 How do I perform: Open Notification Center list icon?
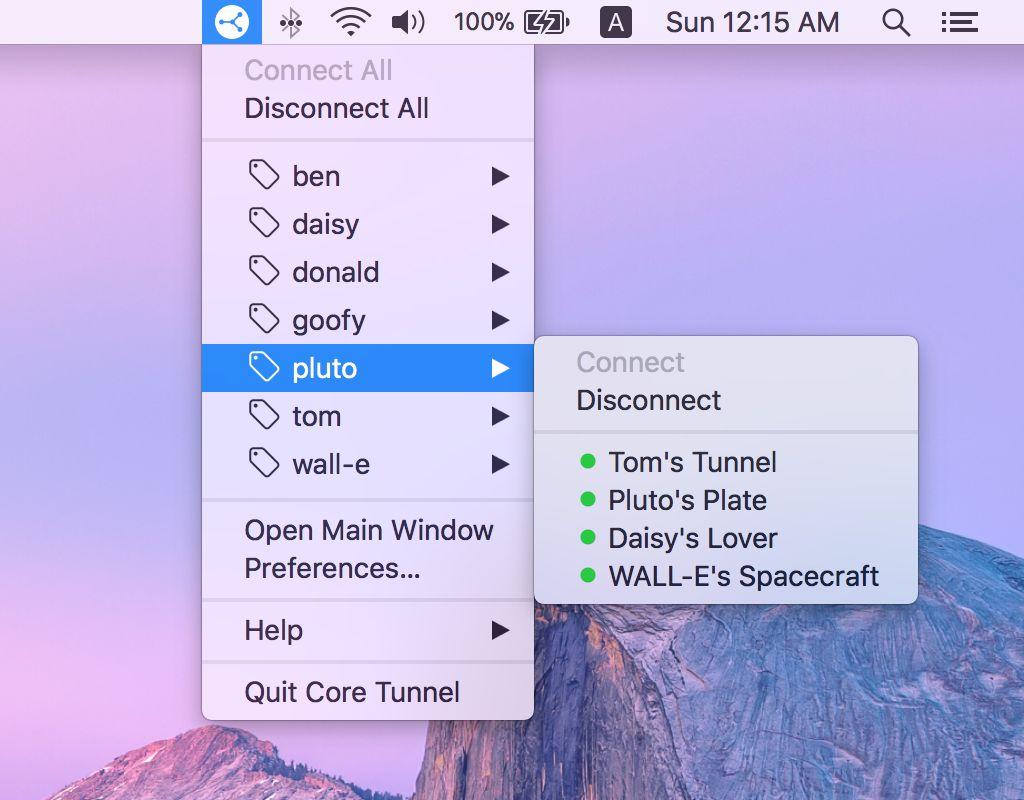point(959,23)
